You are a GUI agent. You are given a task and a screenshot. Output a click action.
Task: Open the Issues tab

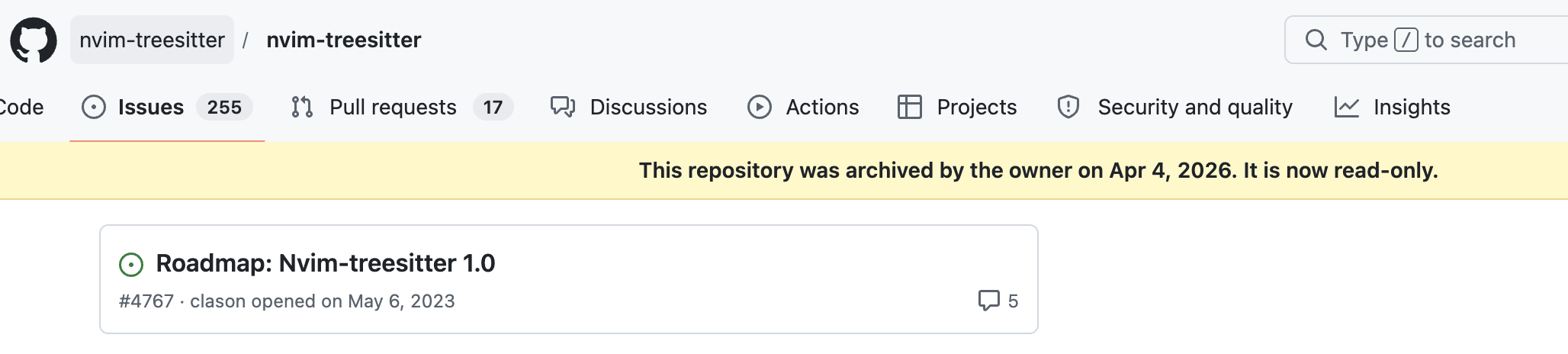pyautogui.click(x=151, y=107)
